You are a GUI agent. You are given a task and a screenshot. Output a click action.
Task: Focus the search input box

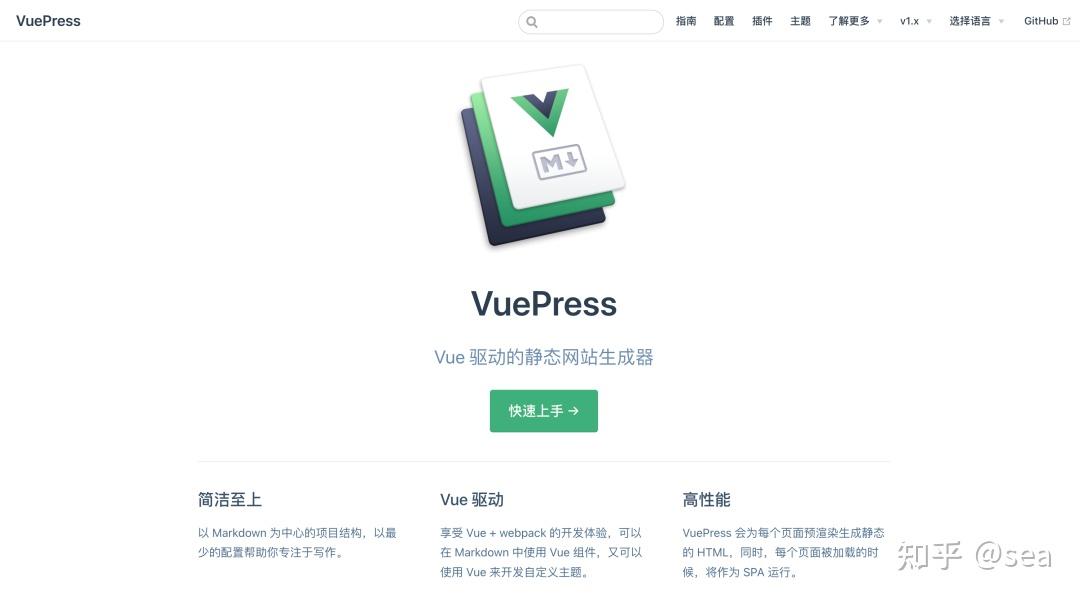click(x=591, y=22)
